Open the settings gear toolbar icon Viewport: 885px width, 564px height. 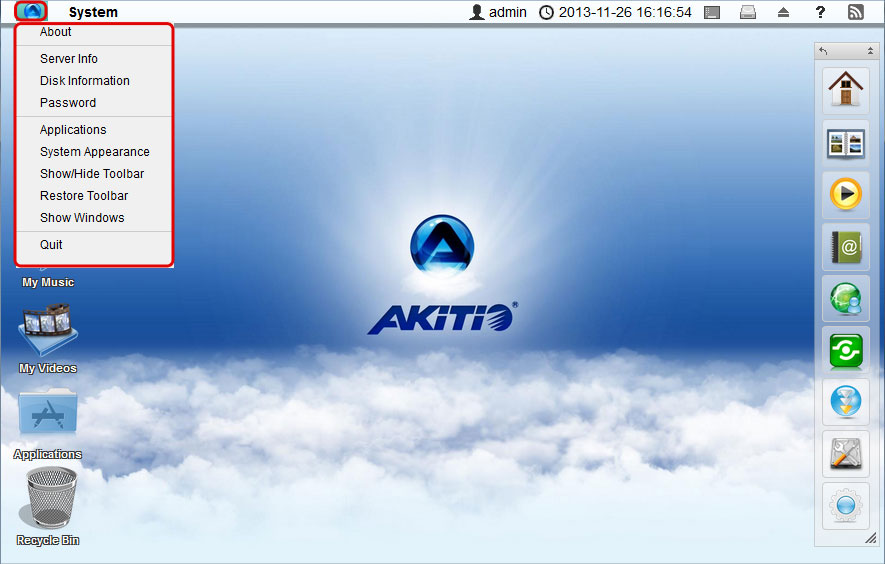[845, 505]
